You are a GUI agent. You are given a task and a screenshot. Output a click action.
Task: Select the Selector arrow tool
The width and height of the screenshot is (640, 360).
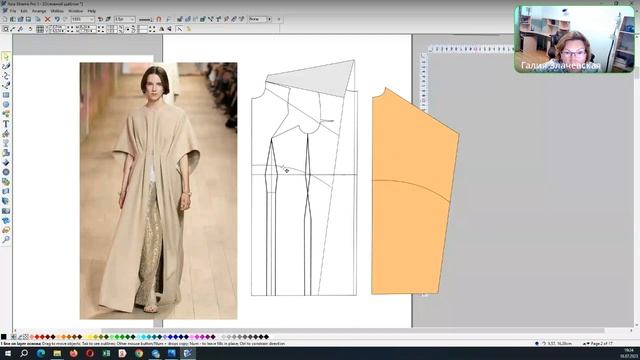pos(6,56)
